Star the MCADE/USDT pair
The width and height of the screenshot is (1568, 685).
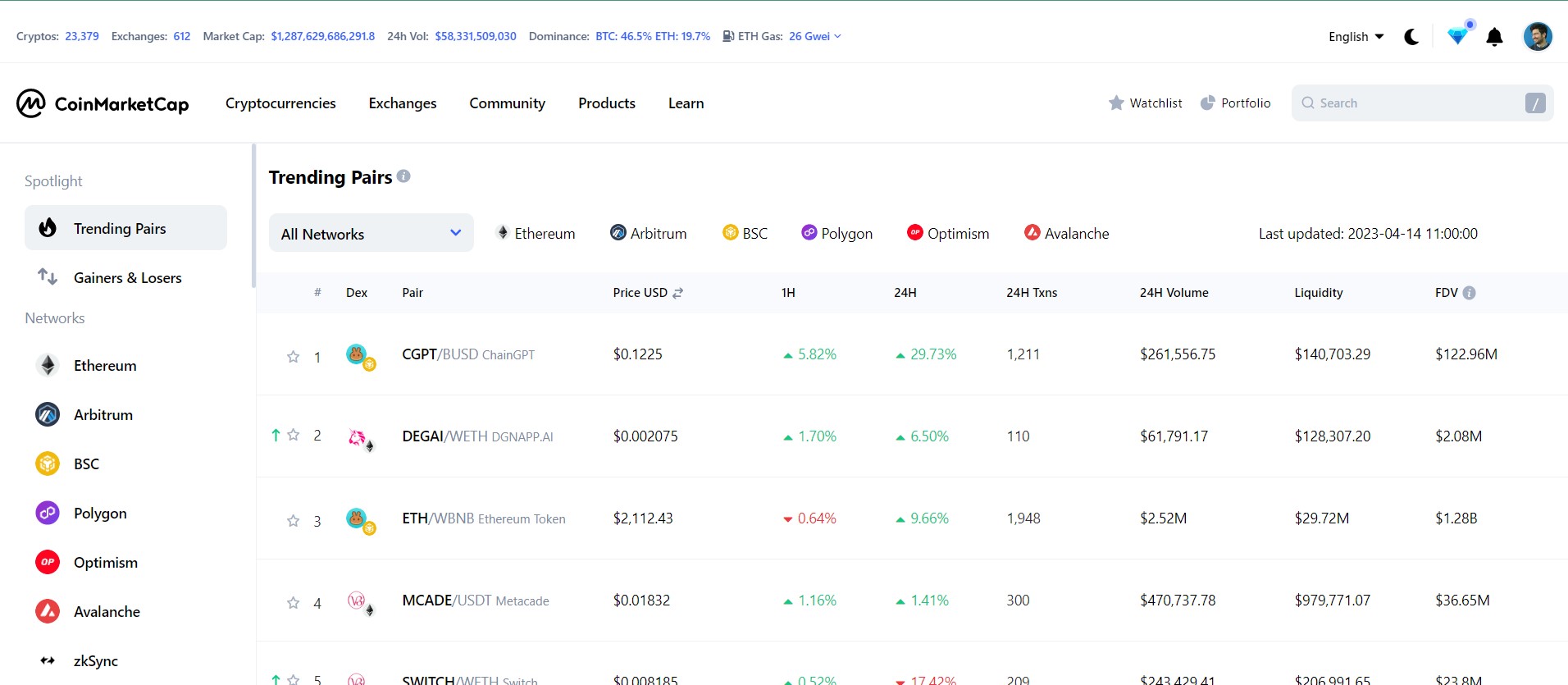(293, 603)
